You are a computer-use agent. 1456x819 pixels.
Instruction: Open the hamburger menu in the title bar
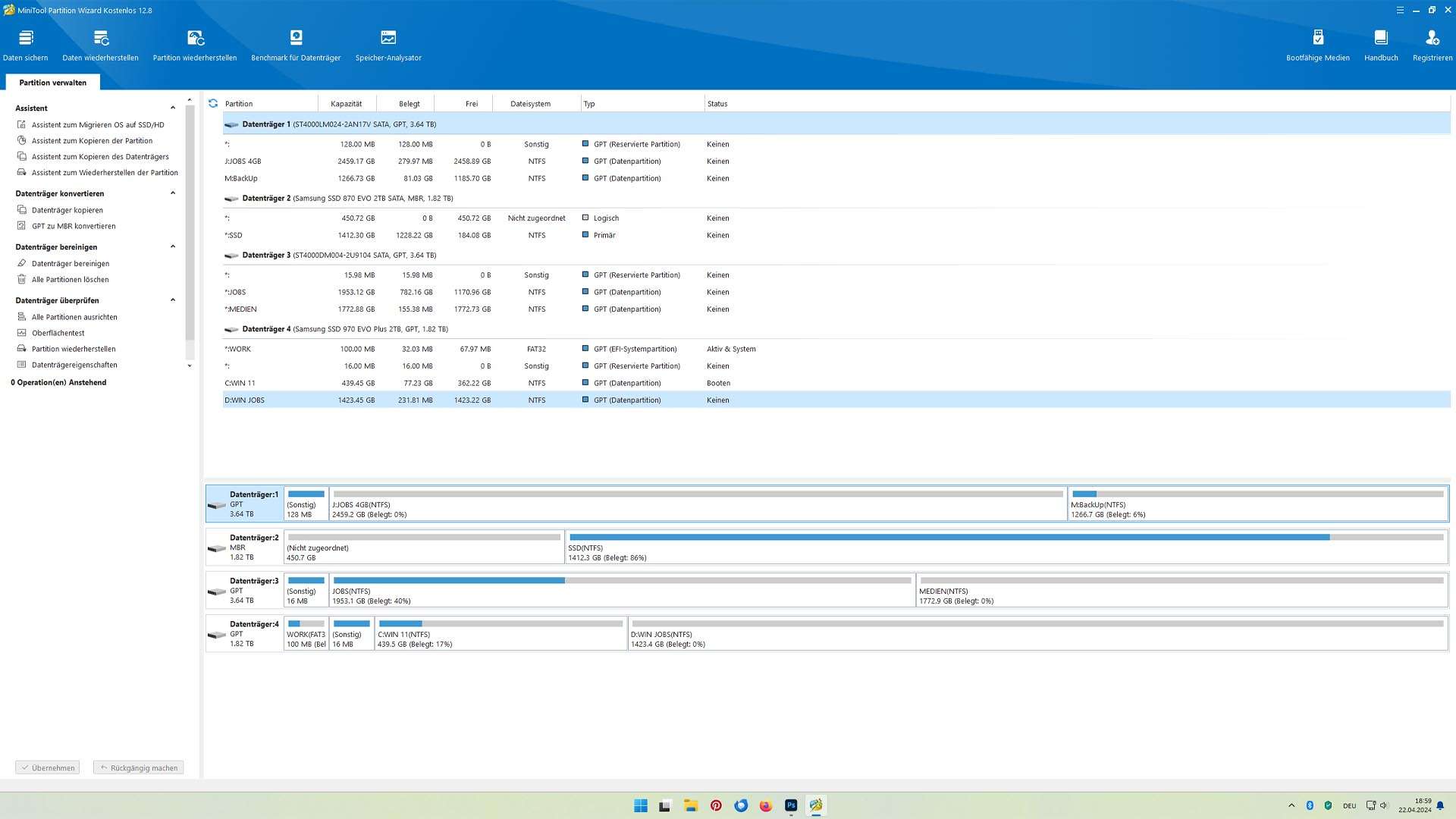(1400, 10)
